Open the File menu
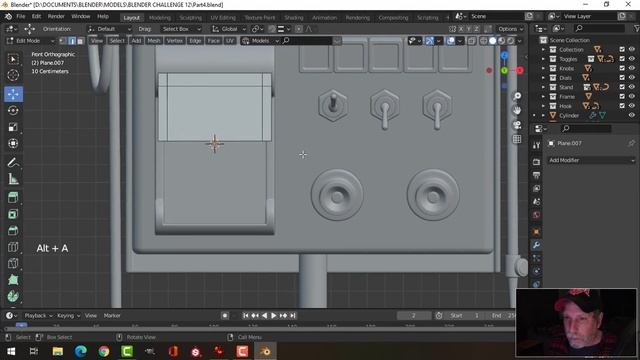Screen dimensions: 640x360 pos(21,16)
